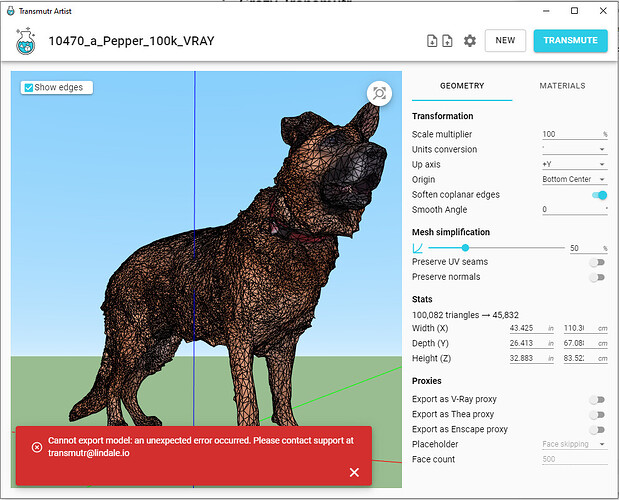The height and width of the screenshot is (500, 619).
Task: Click the mesh simplification curve icon
Action: click(417, 248)
